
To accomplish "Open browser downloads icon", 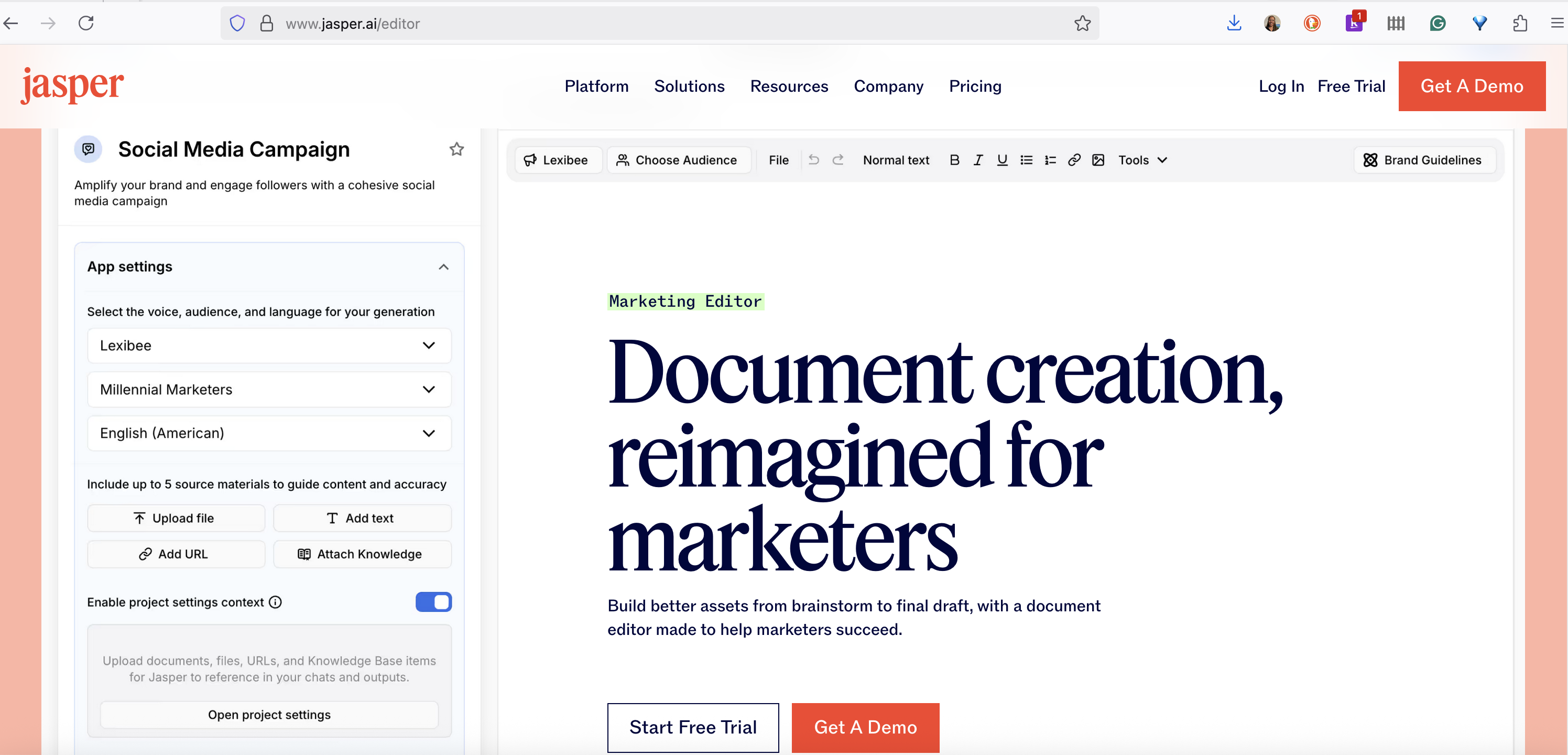I will pyautogui.click(x=1233, y=24).
